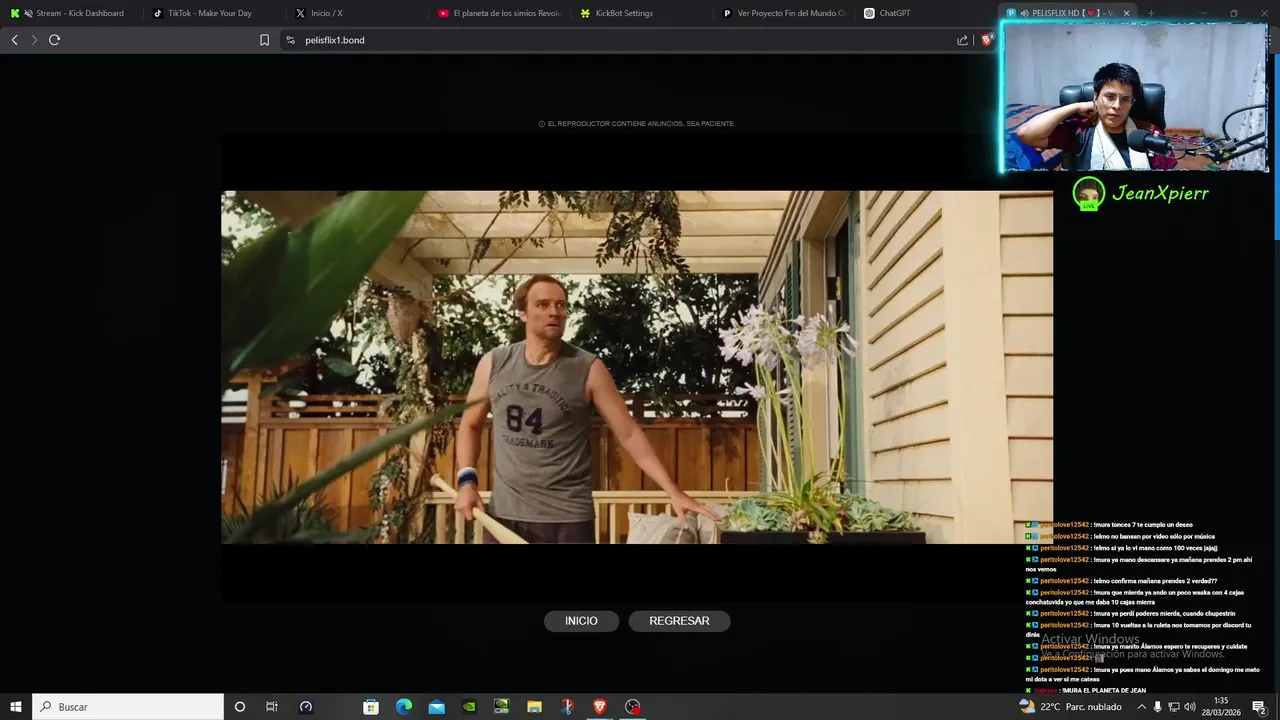The image size is (1280, 720).
Task: Open the Mail app on taskbar
Action: [x=437, y=707]
